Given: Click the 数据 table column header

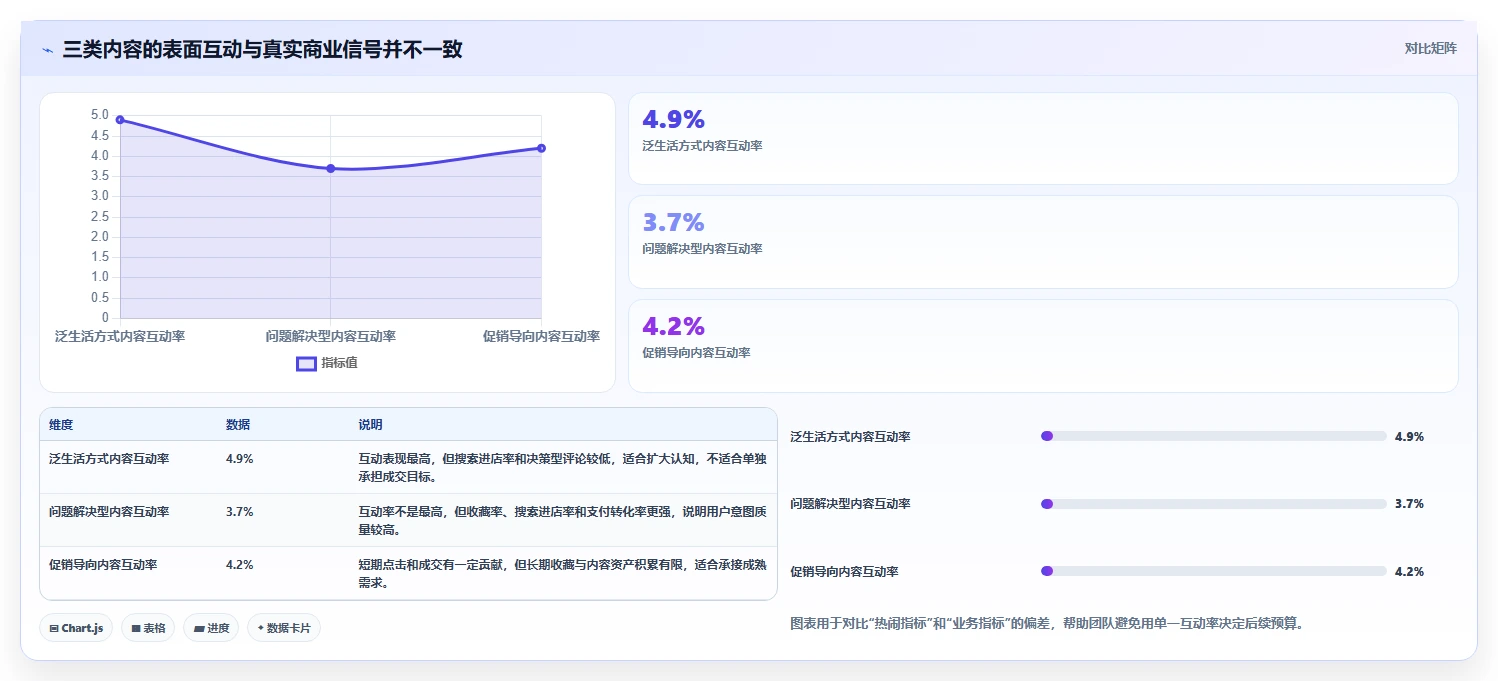Looking at the screenshot, I should point(238,425).
